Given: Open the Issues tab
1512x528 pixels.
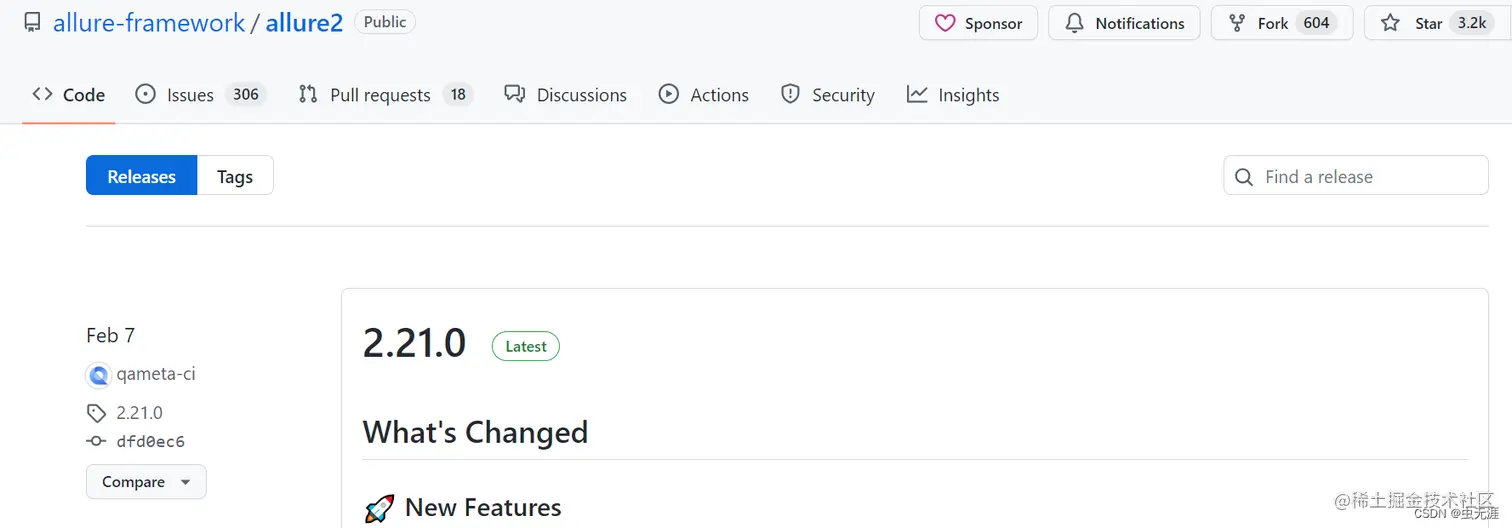Looking at the screenshot, I should coord(190,95).
